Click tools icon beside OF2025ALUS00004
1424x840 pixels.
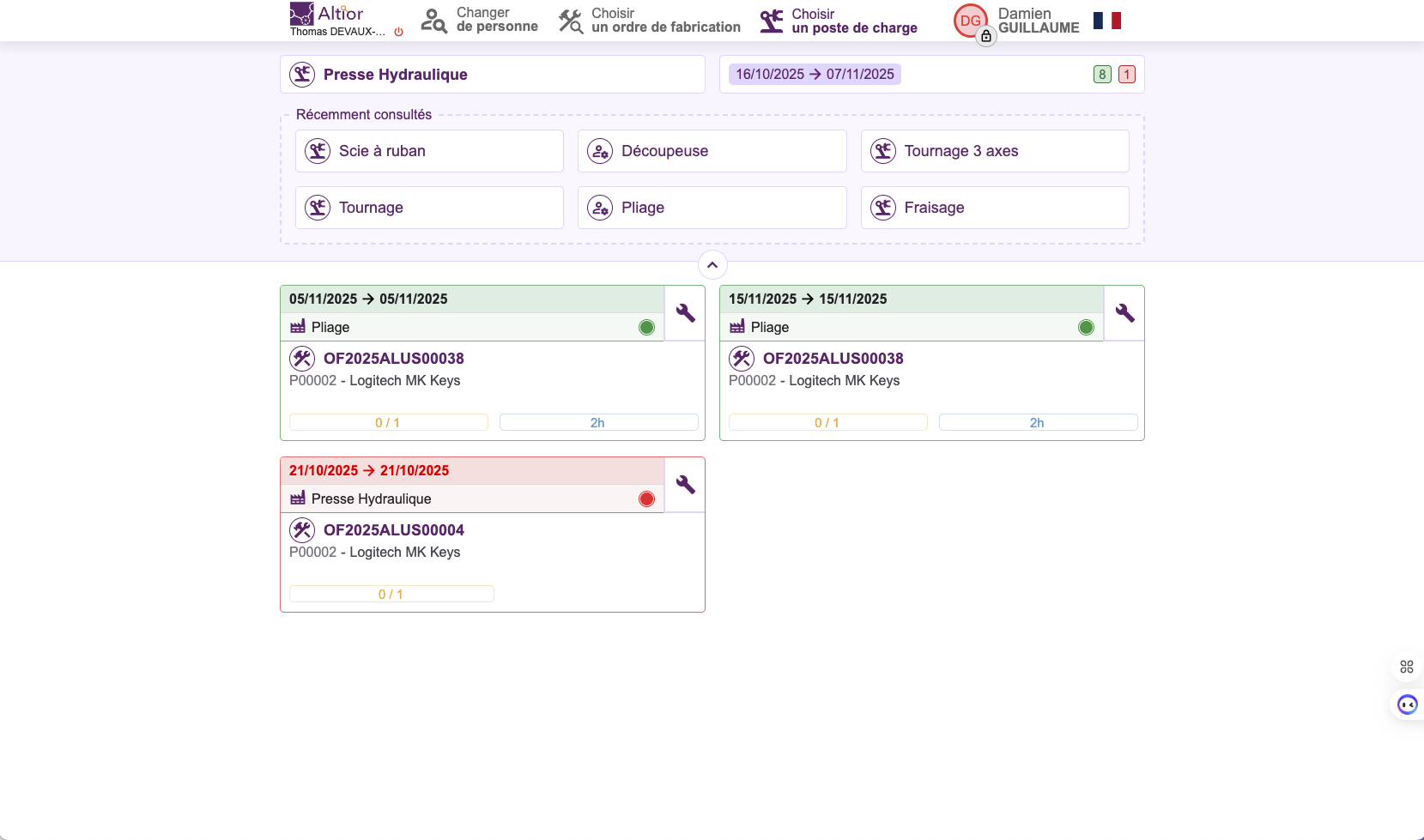point(302,530)
